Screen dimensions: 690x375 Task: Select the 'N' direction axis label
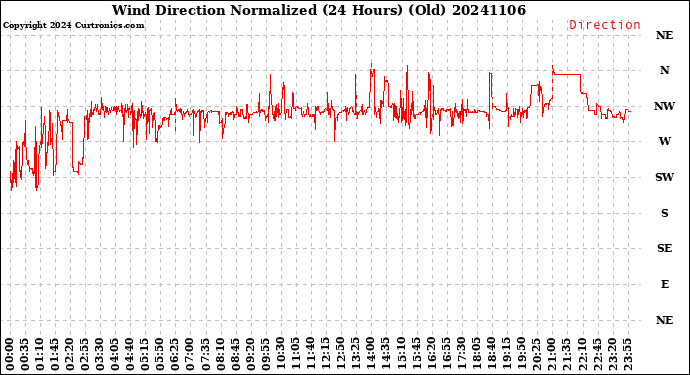pos(664,70)
